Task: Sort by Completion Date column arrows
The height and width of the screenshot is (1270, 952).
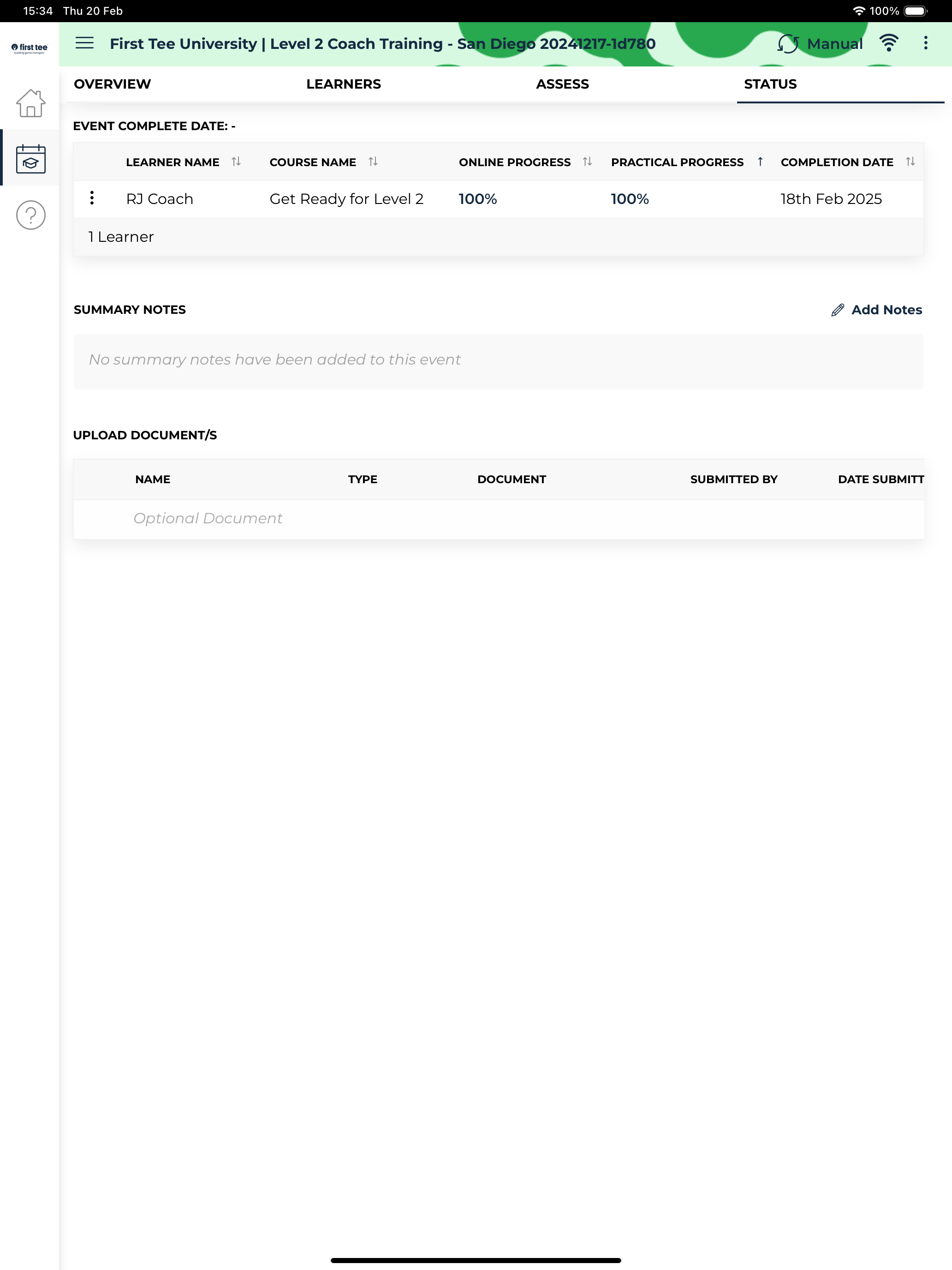Action: pyautogui.click(x=910, y=162)
